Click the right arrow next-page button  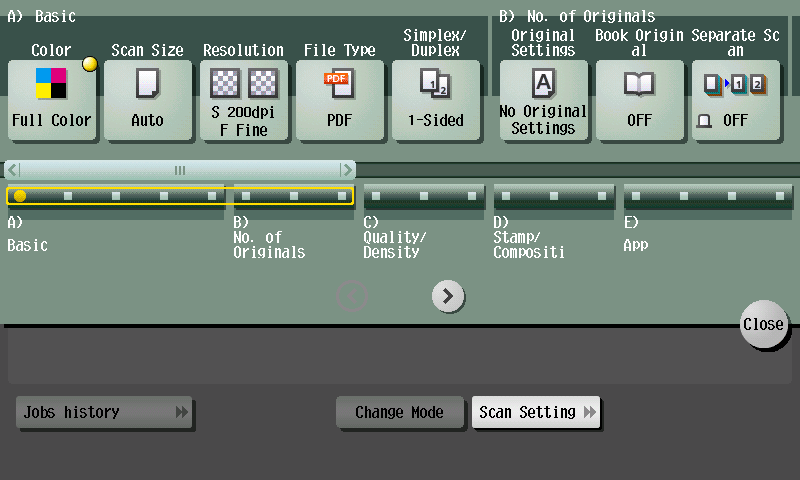448,295
